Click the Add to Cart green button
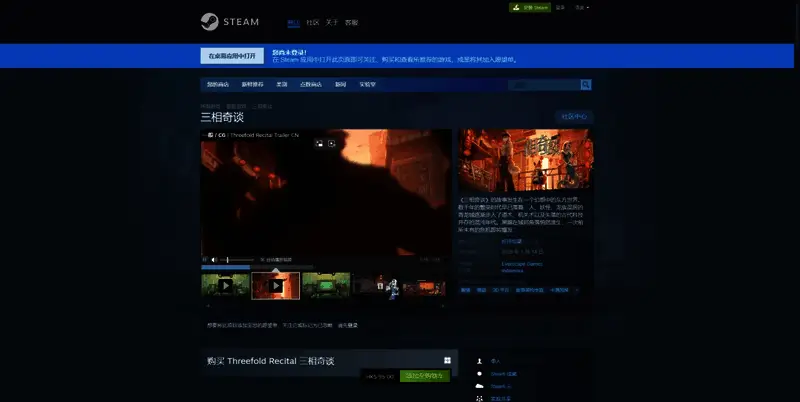The height and width of the screenshot is (402, 800). click(424, 376)
